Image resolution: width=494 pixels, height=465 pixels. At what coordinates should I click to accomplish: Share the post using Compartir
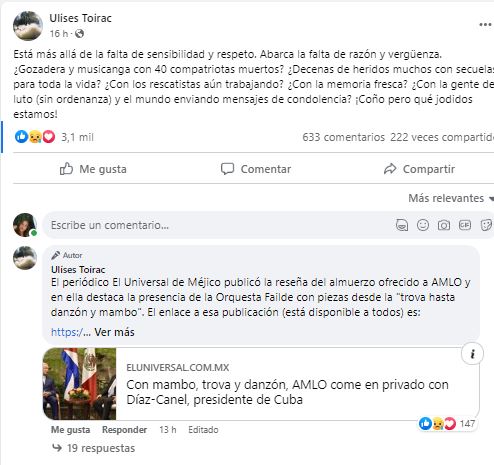[419, 169]
